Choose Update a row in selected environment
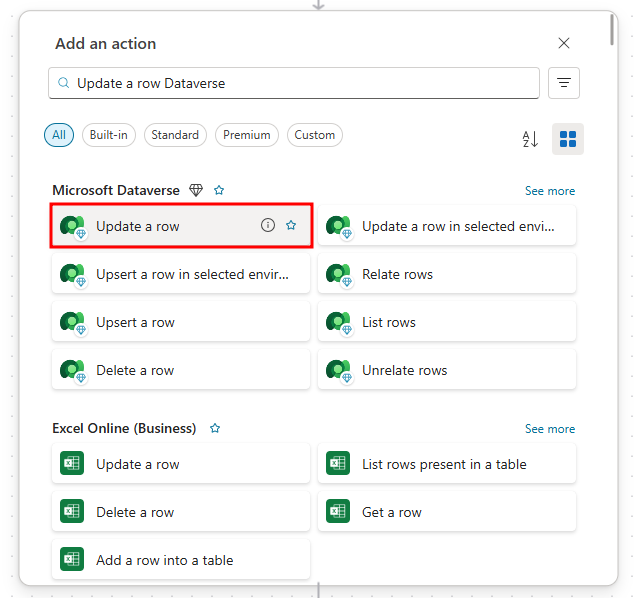The height and width of the screenshot is (598, 639). [447, 225]
